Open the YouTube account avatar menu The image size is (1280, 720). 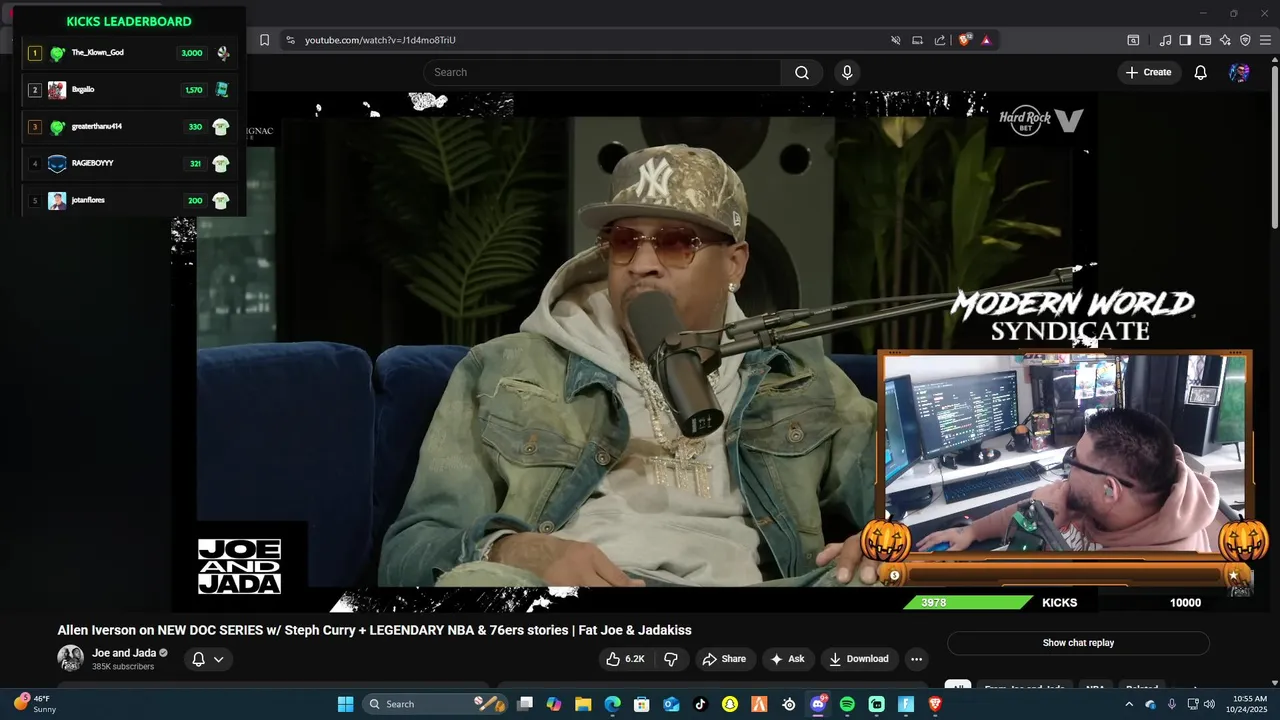click(x=1239, y=72)
